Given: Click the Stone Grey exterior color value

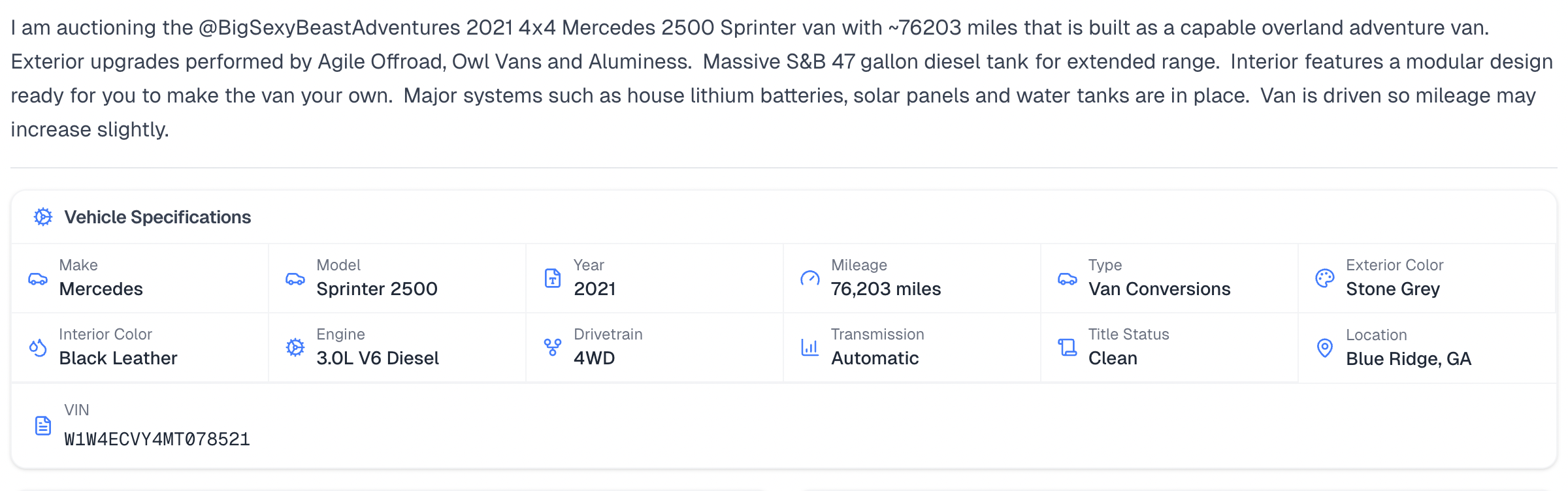Looking at the screenshot, I should 1393,289.
